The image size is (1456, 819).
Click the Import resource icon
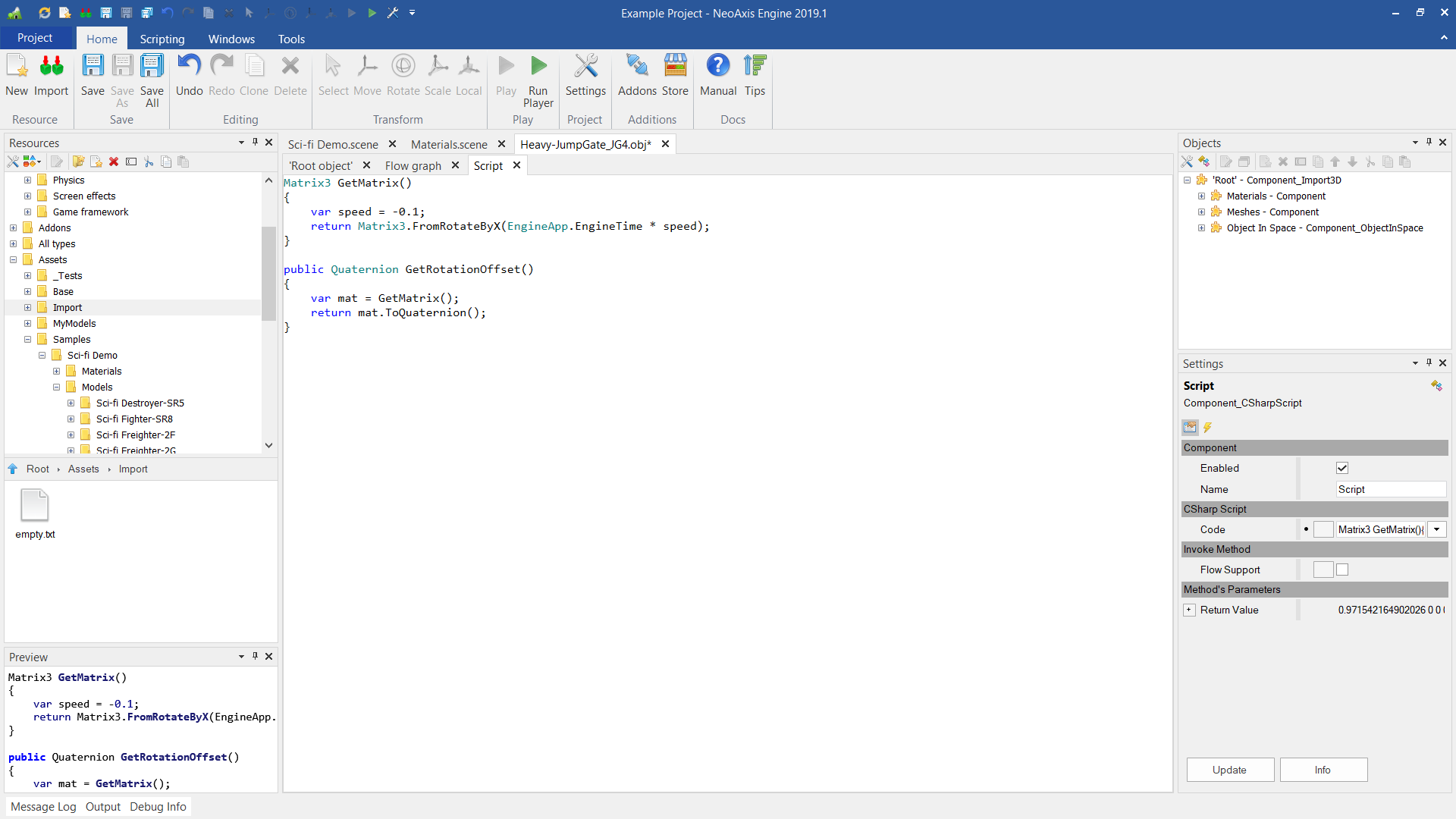coord(51,67)
